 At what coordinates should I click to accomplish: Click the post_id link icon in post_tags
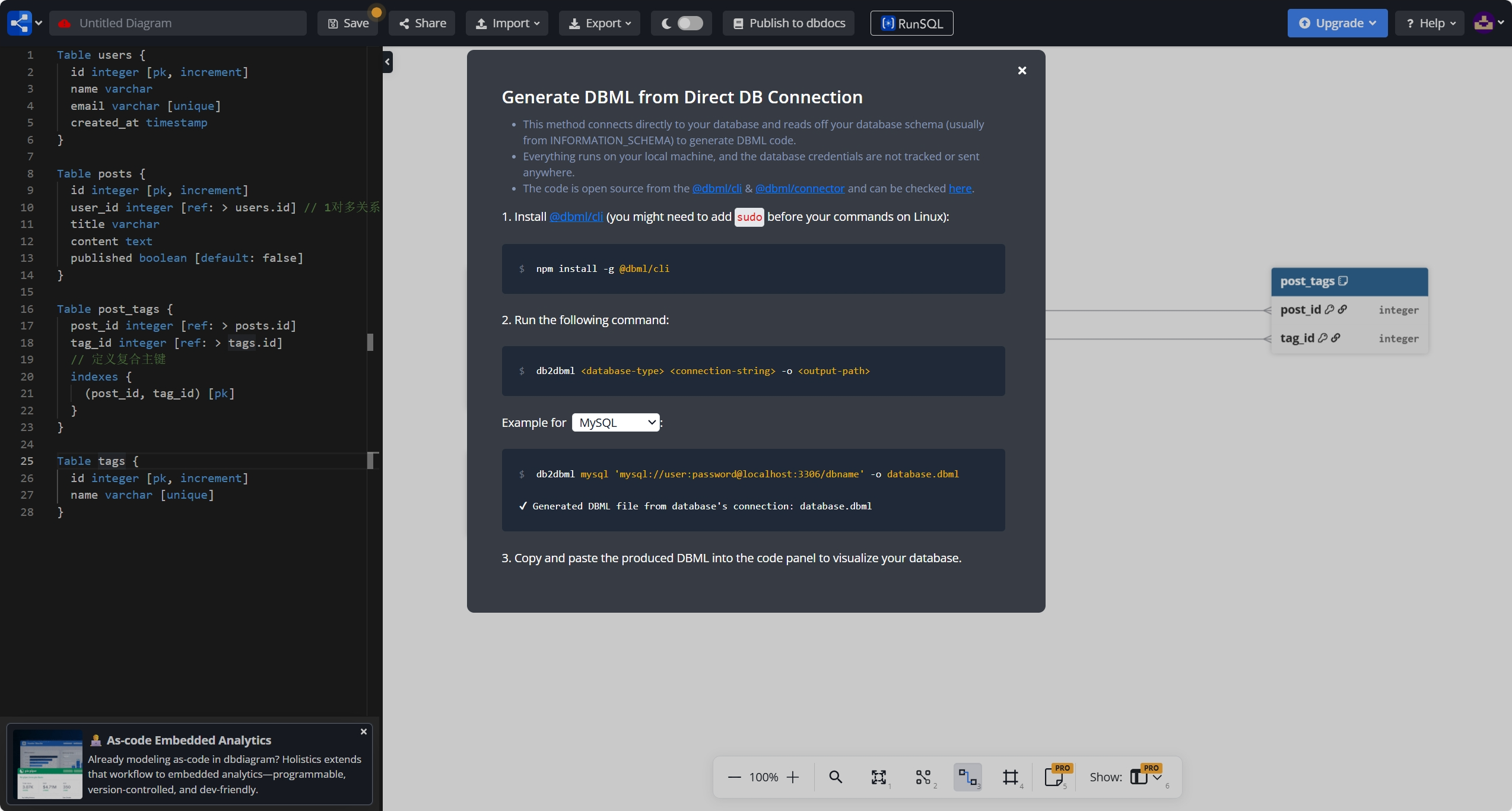click(x=1342, y=309)
